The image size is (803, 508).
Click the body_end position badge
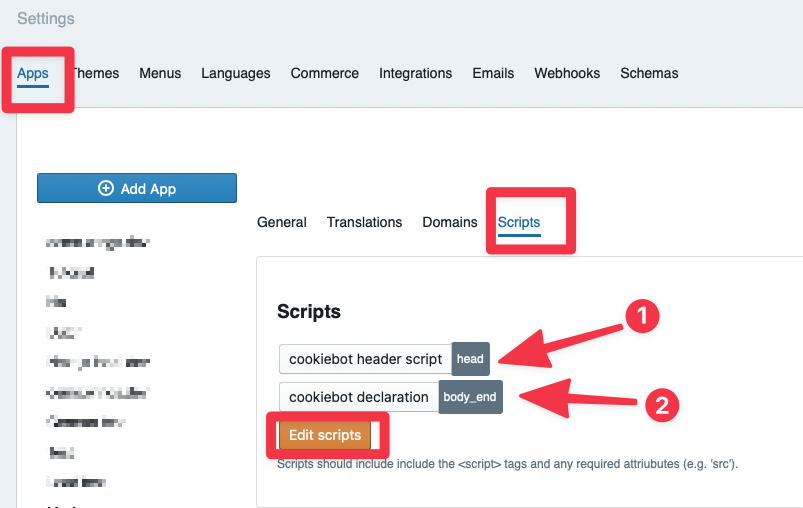coord(470,397)
